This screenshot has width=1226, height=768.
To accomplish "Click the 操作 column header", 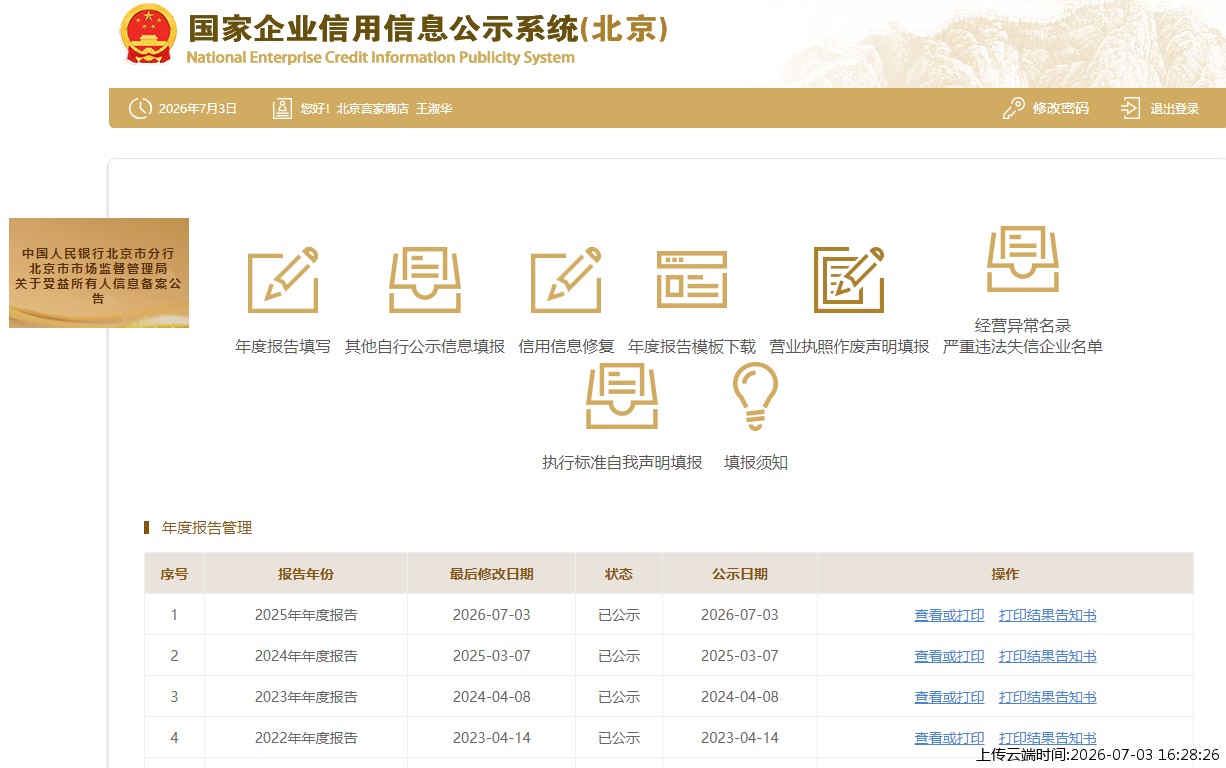I will pyautogui.click(x=1005, y=574).
